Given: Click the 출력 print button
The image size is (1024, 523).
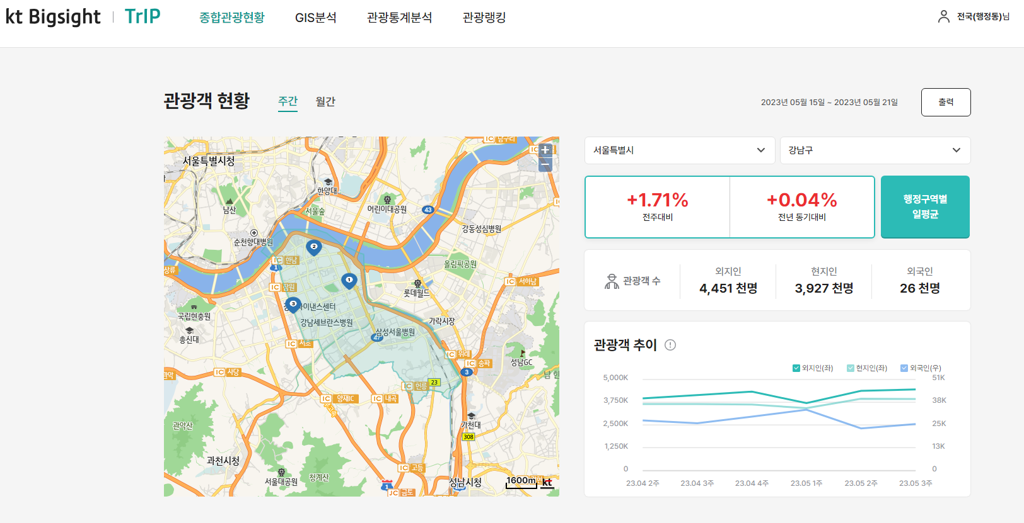Looking at the screenshot, I should pyautogui.click(x=945, y=102).
